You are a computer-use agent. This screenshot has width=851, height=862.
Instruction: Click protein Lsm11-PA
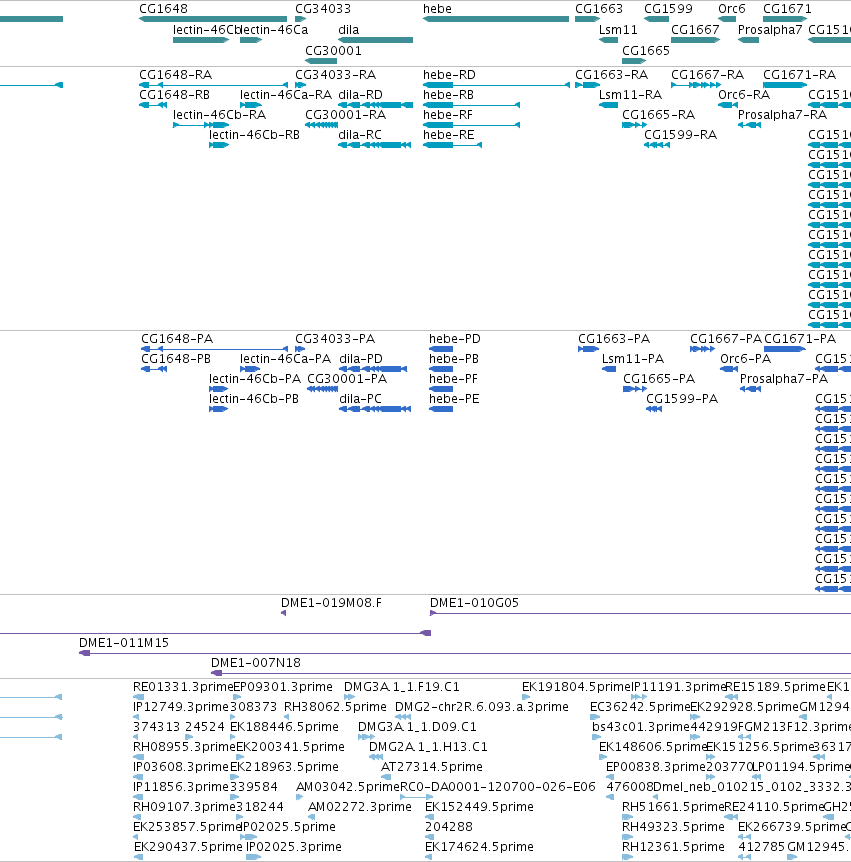[x=633, y=358]
